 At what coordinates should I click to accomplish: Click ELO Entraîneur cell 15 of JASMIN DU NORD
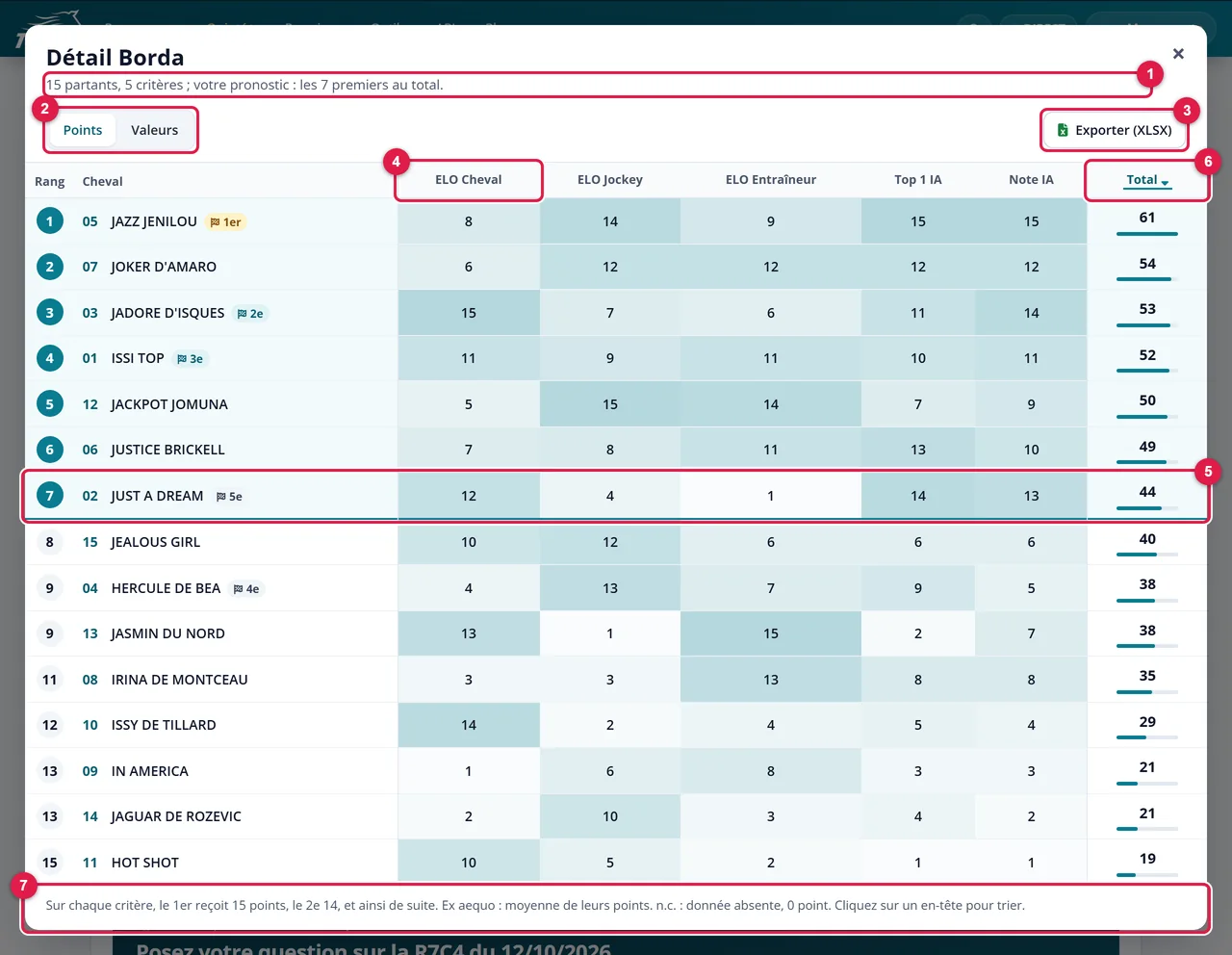coord(771,633)
